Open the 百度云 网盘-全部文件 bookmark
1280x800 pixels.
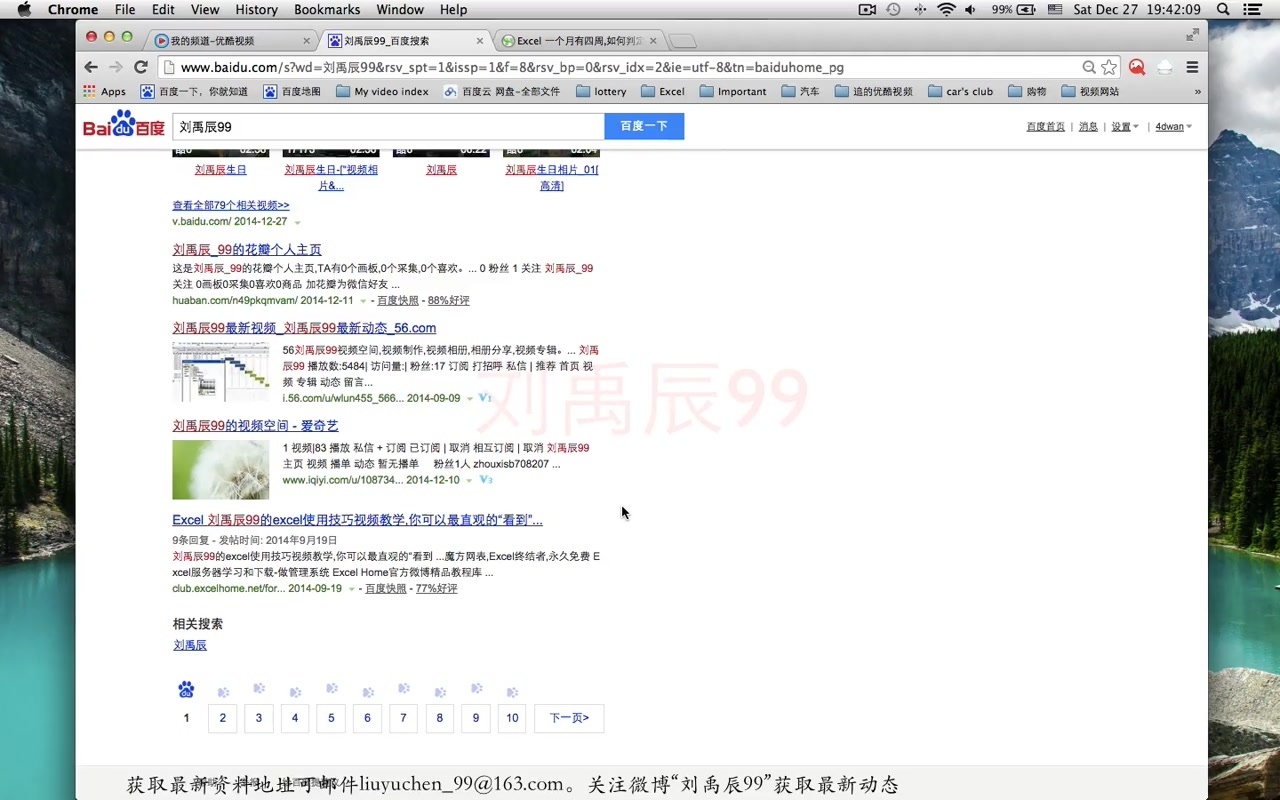point(502,91)
